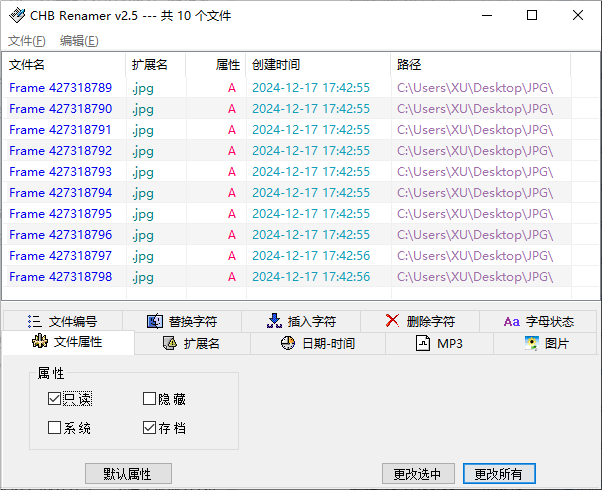
Task: Select file Frame 427318793
Action: [61, 172]
